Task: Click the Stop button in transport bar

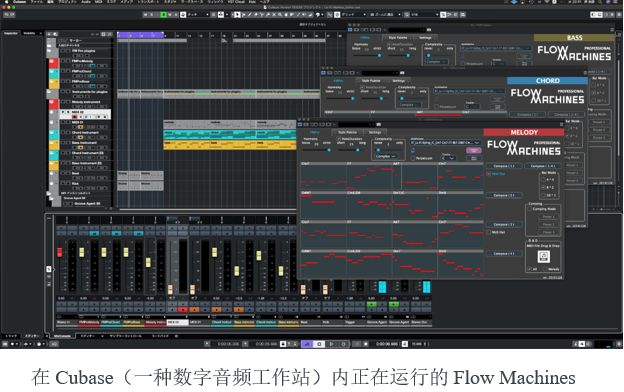Action: click(x=319, y=344)
